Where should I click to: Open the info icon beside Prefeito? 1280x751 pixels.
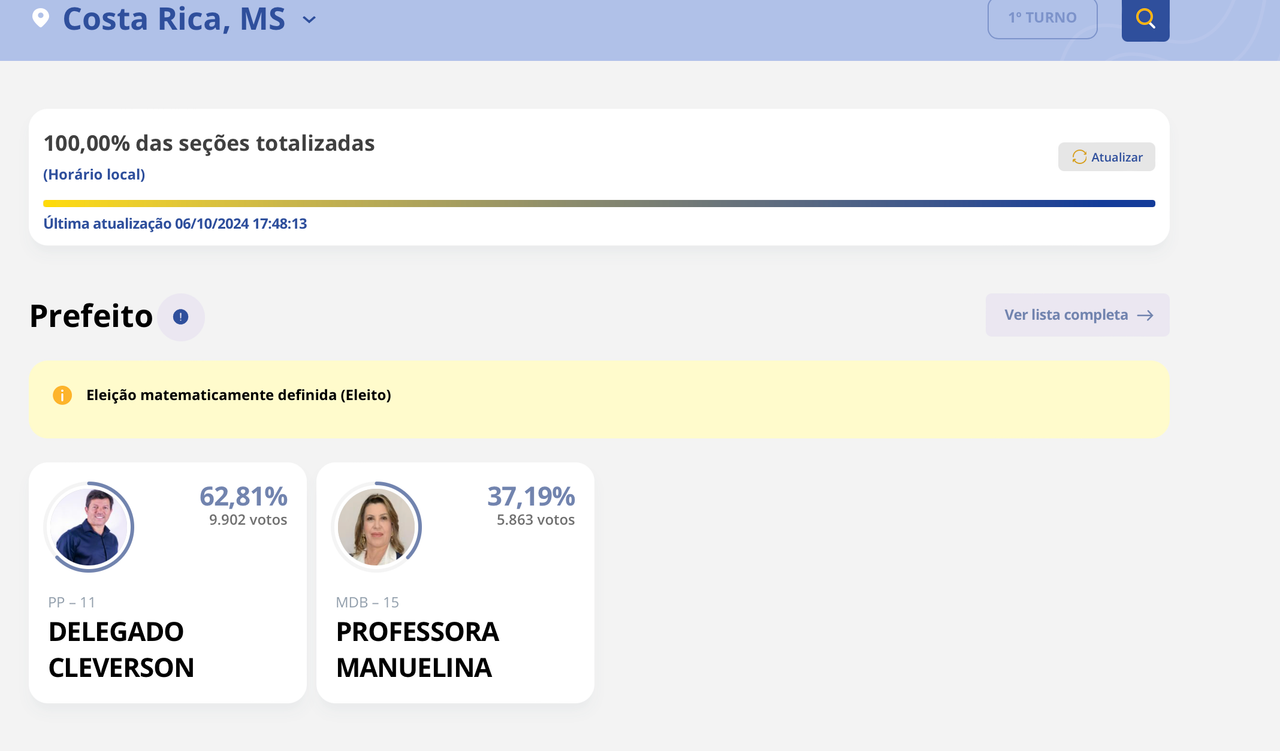181,317
